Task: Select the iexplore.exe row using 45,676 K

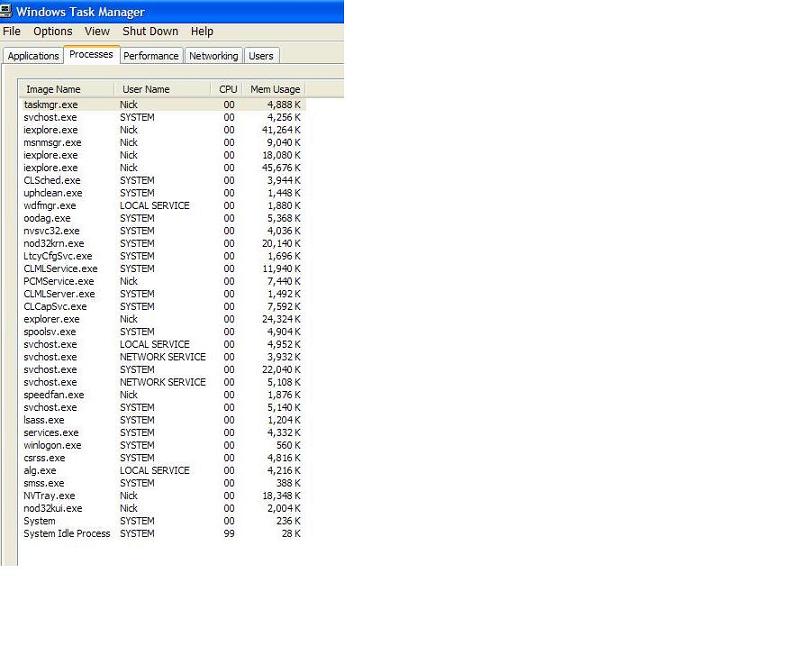Action: pos(163,168)
